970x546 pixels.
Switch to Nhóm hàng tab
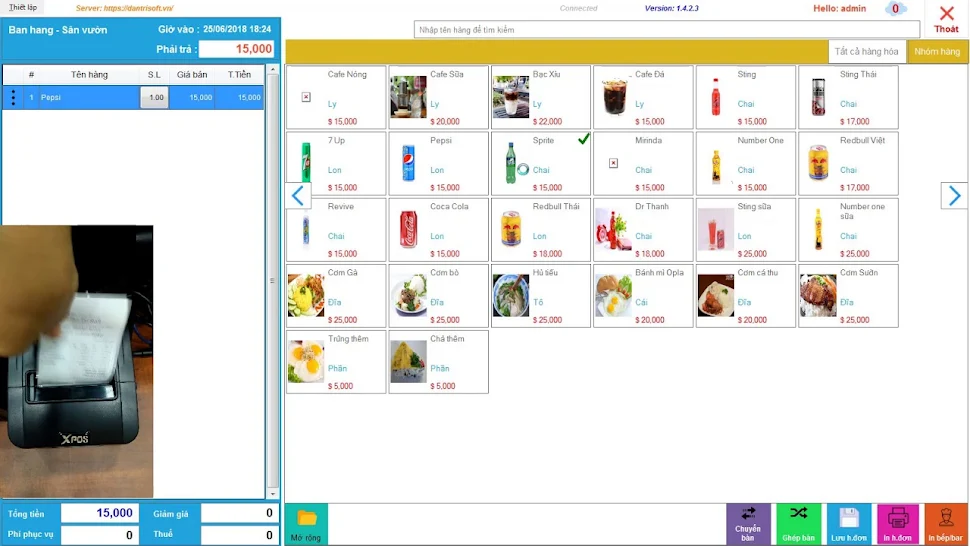tap(937, 51)
